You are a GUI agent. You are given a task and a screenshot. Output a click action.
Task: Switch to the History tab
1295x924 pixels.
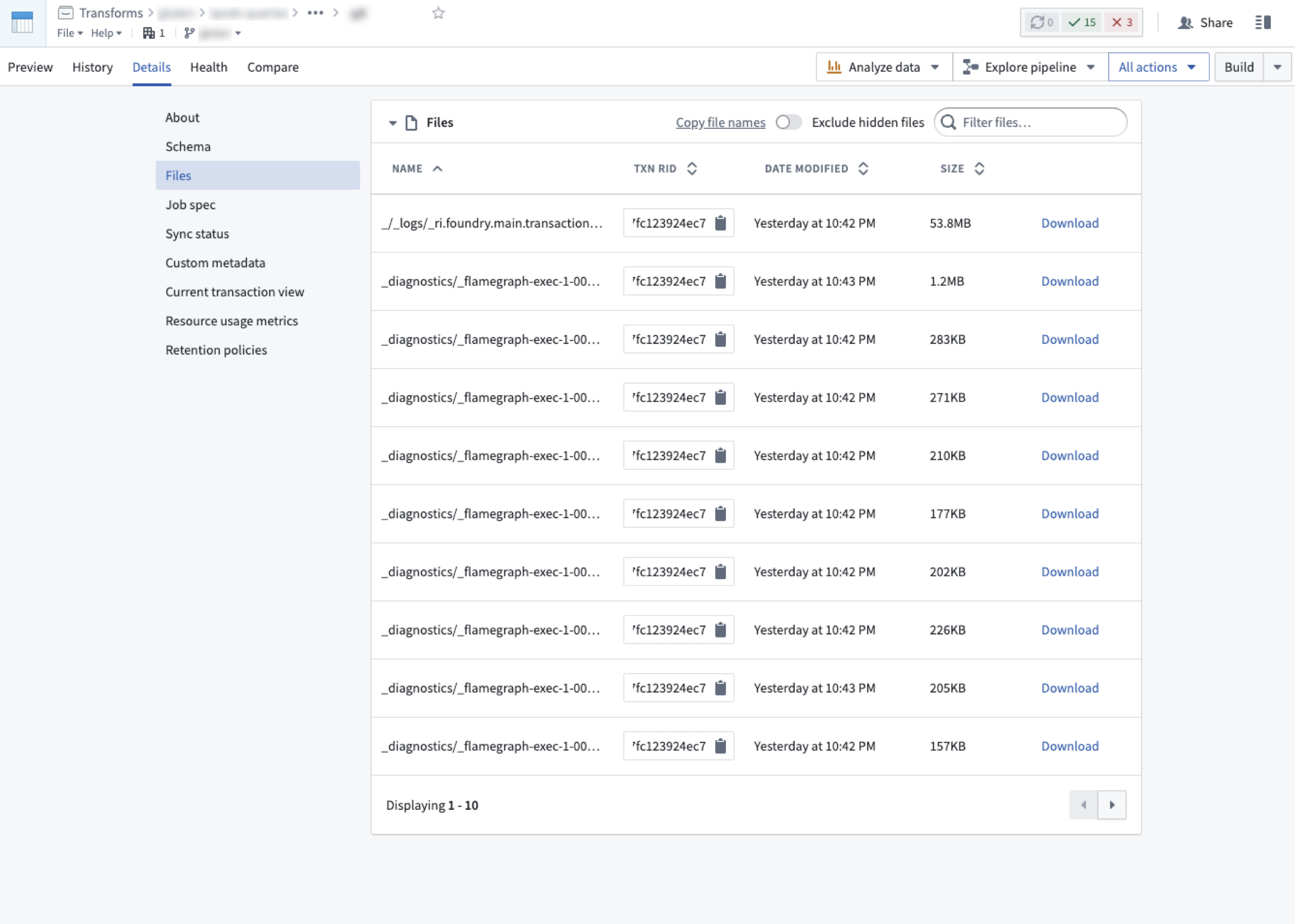(92, 67)
